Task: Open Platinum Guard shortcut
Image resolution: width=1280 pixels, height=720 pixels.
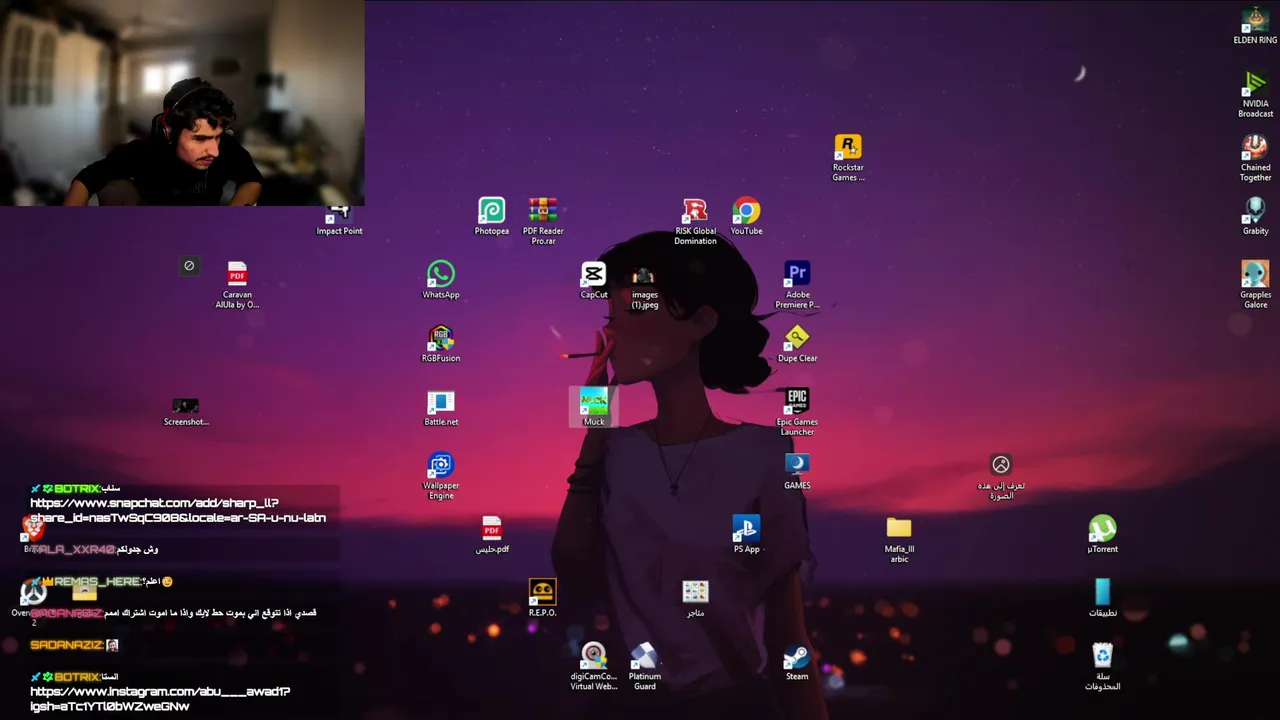Action: 644,666
